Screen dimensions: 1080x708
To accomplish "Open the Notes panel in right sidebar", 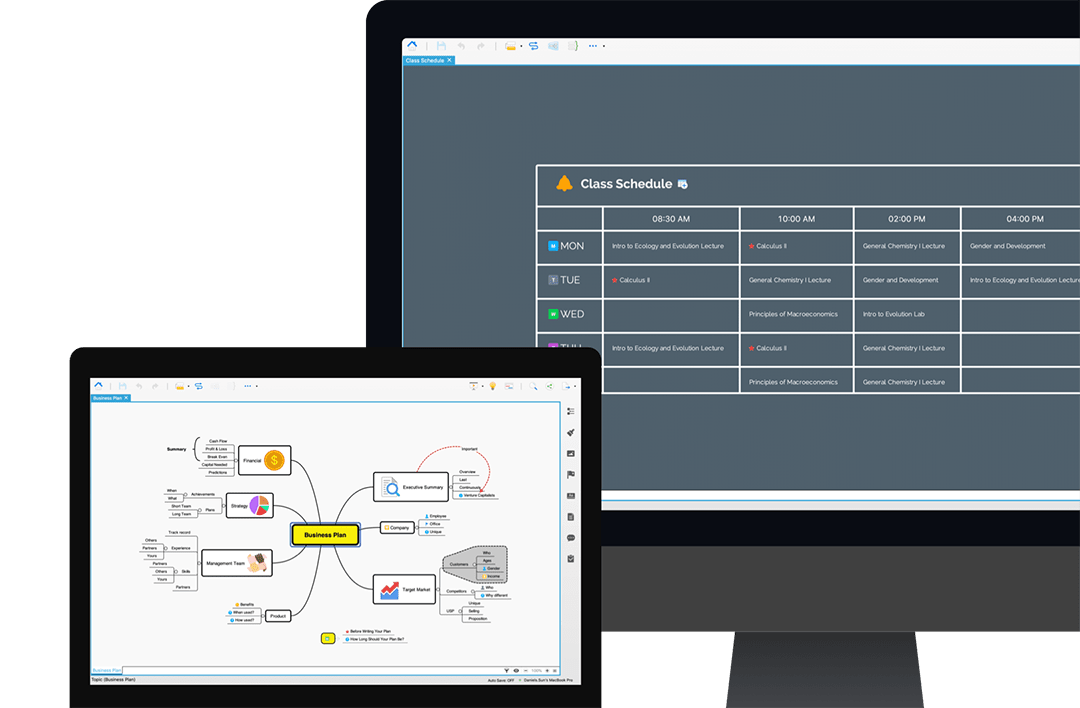I will [x=570, y=517].
